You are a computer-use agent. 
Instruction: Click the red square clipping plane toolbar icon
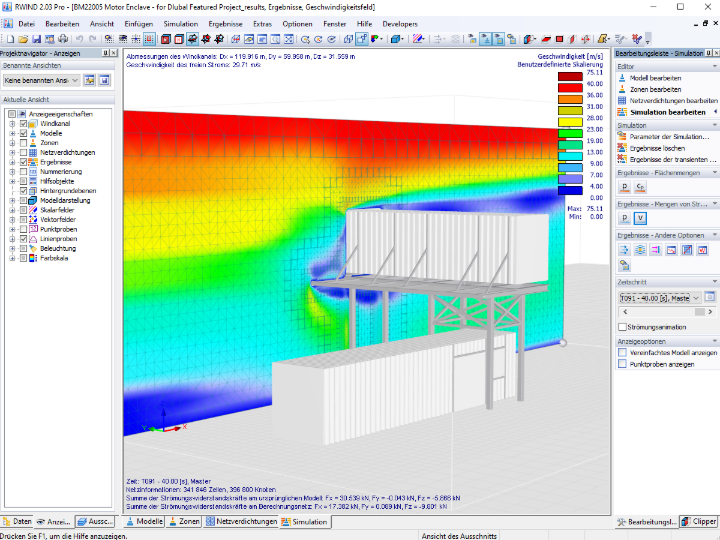click(x=559, y=39)
